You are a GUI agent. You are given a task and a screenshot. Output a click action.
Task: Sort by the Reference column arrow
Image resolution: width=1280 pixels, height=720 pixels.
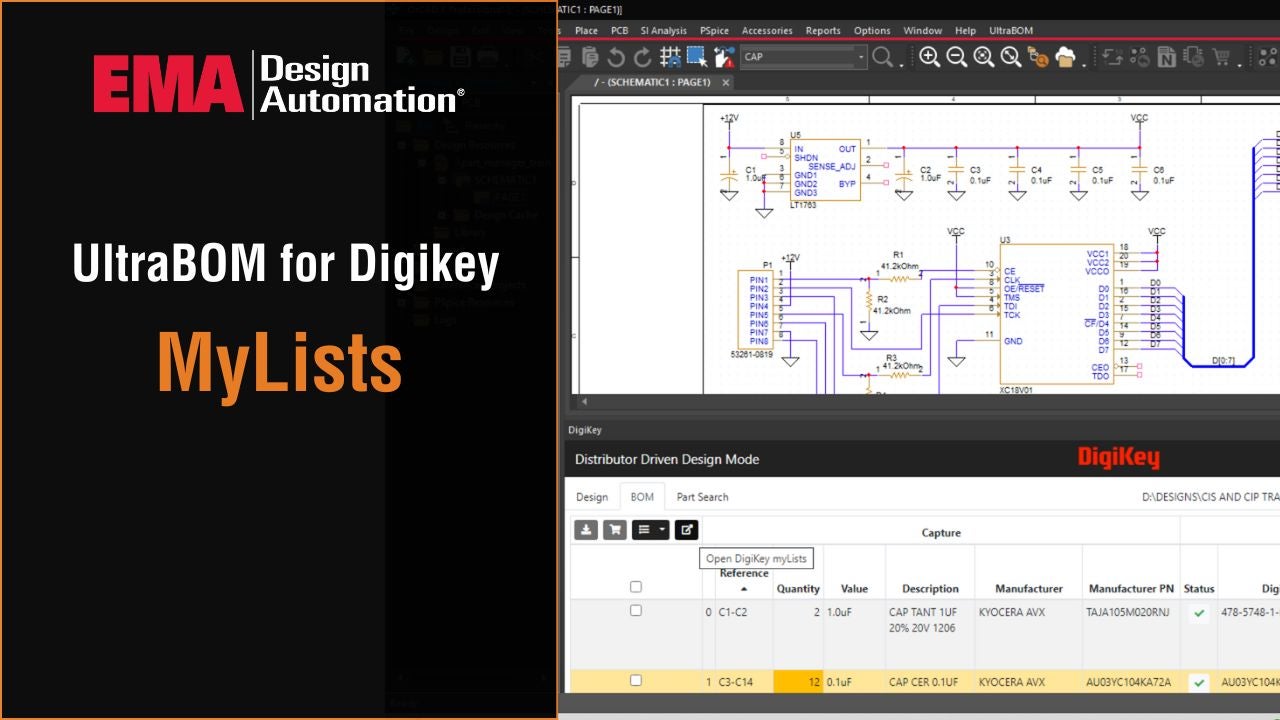point(743,589)
